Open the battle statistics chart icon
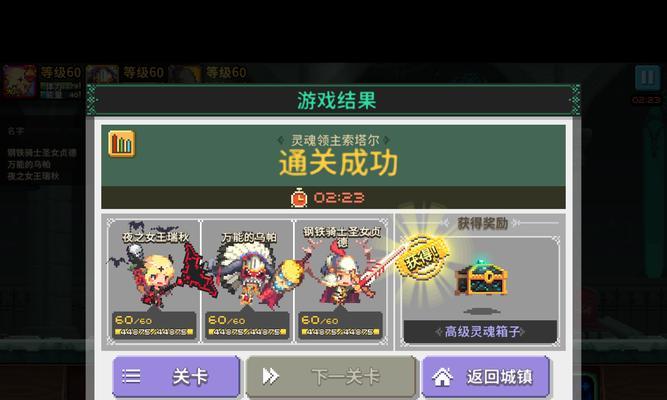The height and width of the screenshot is (400, 667). (122, 144)
